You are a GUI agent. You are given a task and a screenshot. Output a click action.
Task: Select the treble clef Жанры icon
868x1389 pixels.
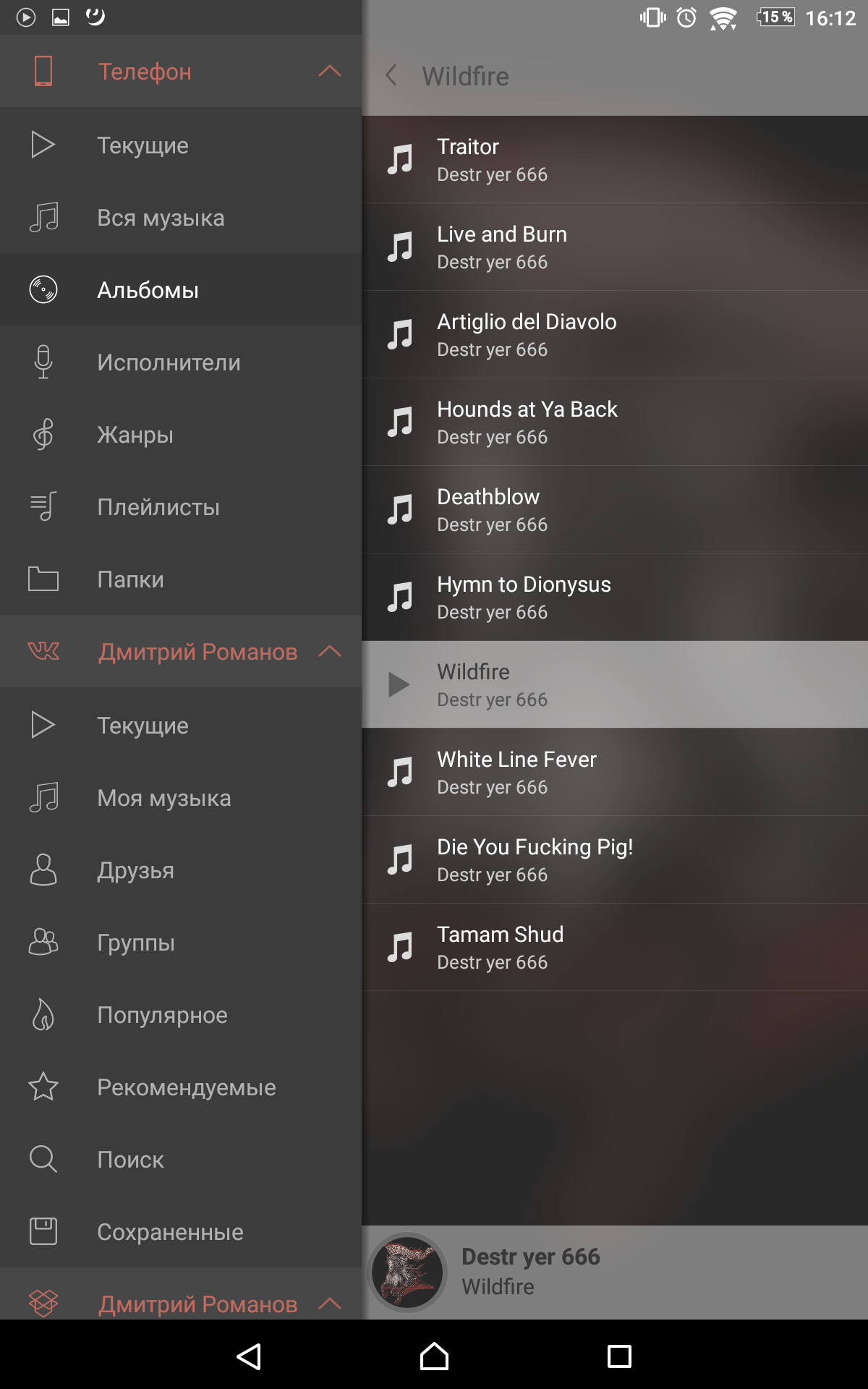pyautogui.click(x=43, y=434)
